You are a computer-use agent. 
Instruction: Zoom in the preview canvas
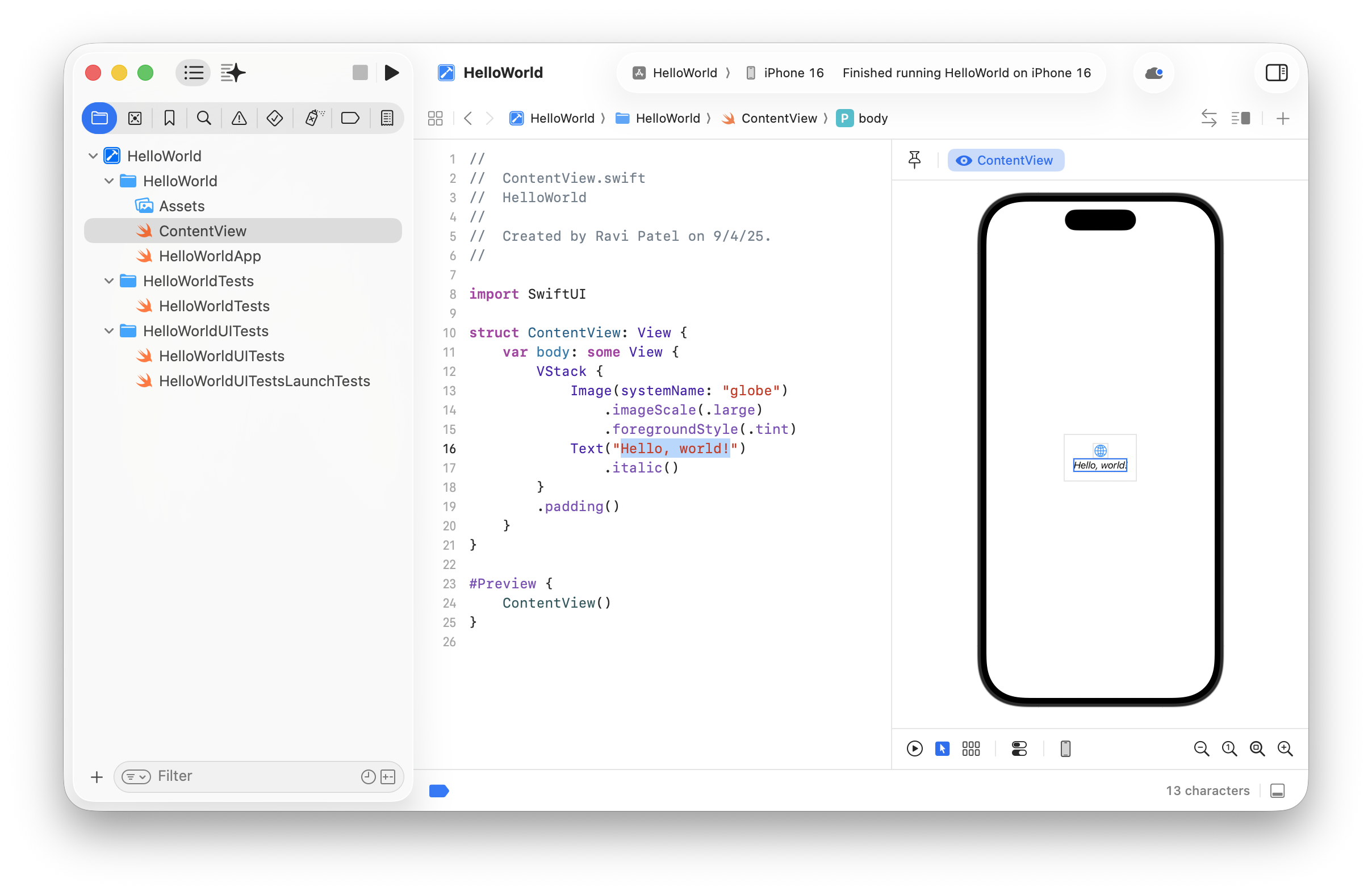point(1285,748)
